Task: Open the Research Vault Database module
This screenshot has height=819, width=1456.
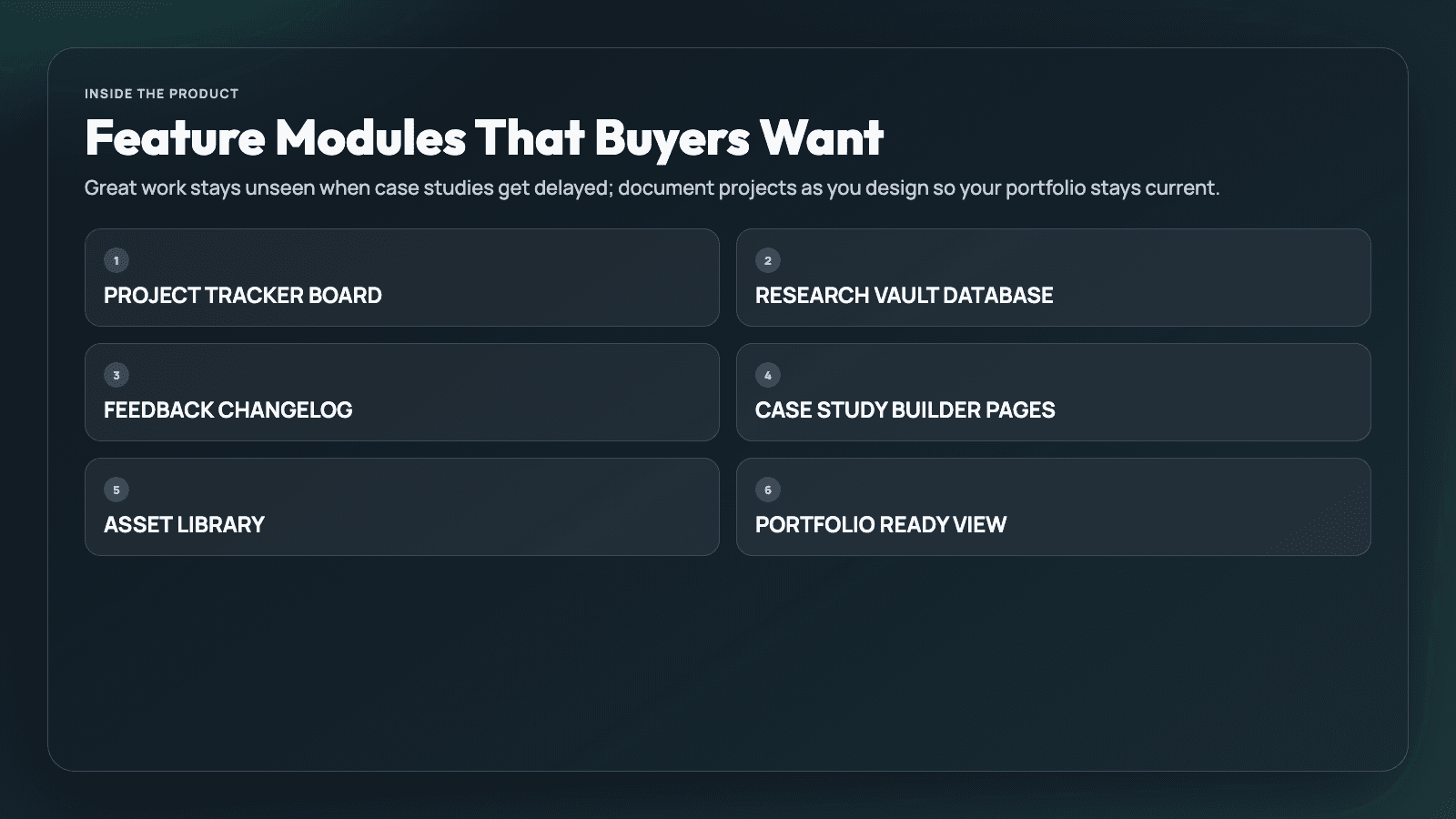Action: click(x=1054, y=278)
